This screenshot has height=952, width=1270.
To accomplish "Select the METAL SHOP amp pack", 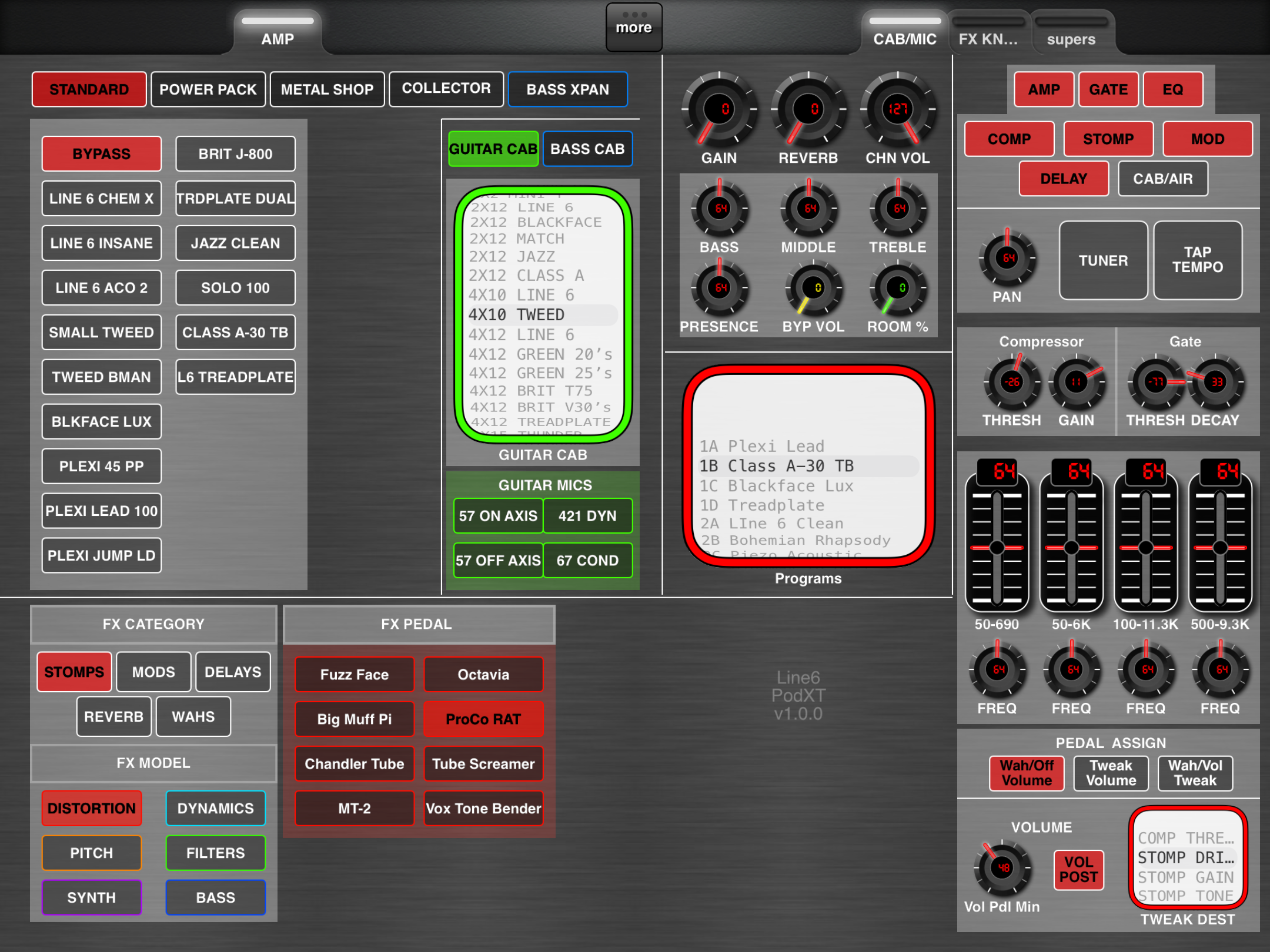I will point(327,89).
